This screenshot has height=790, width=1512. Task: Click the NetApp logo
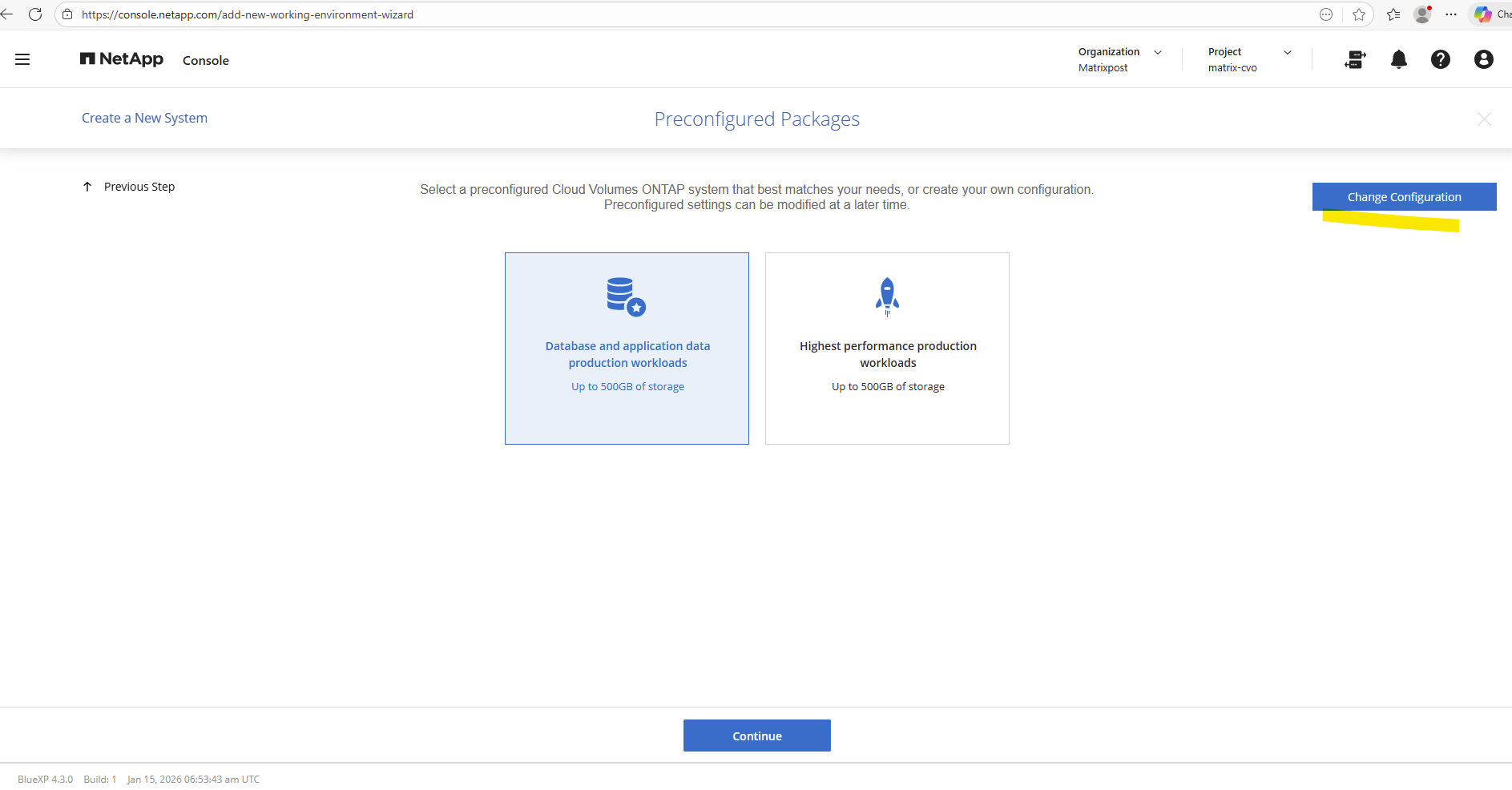122,59
